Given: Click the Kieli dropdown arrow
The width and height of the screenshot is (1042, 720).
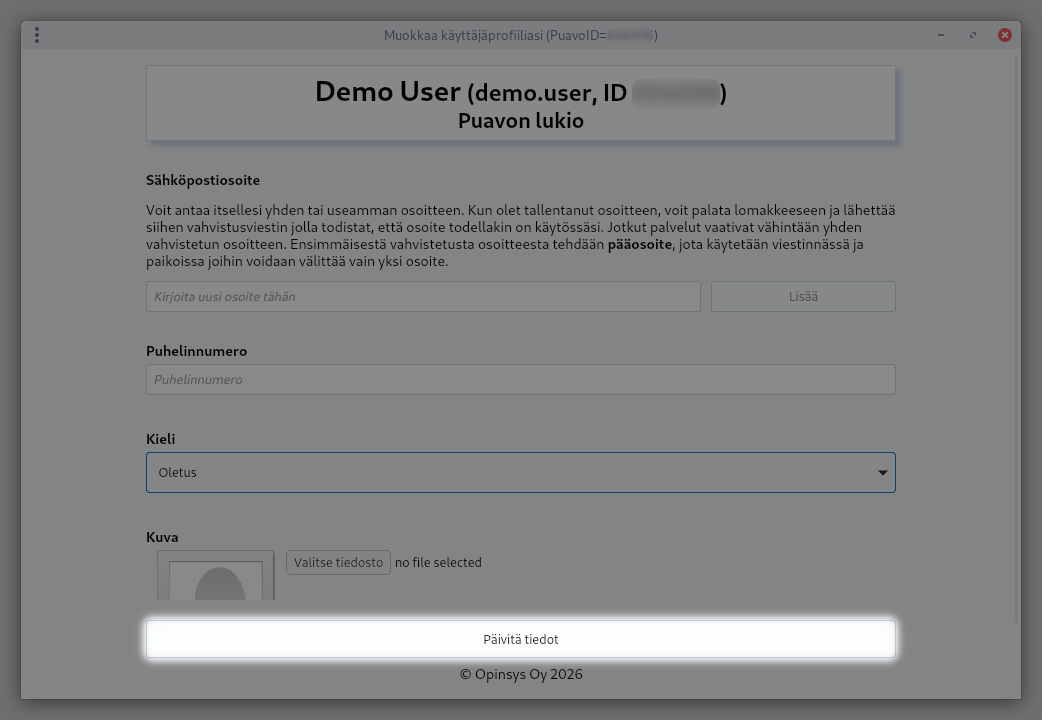Looking at the screenshot, I should point(882,473).
